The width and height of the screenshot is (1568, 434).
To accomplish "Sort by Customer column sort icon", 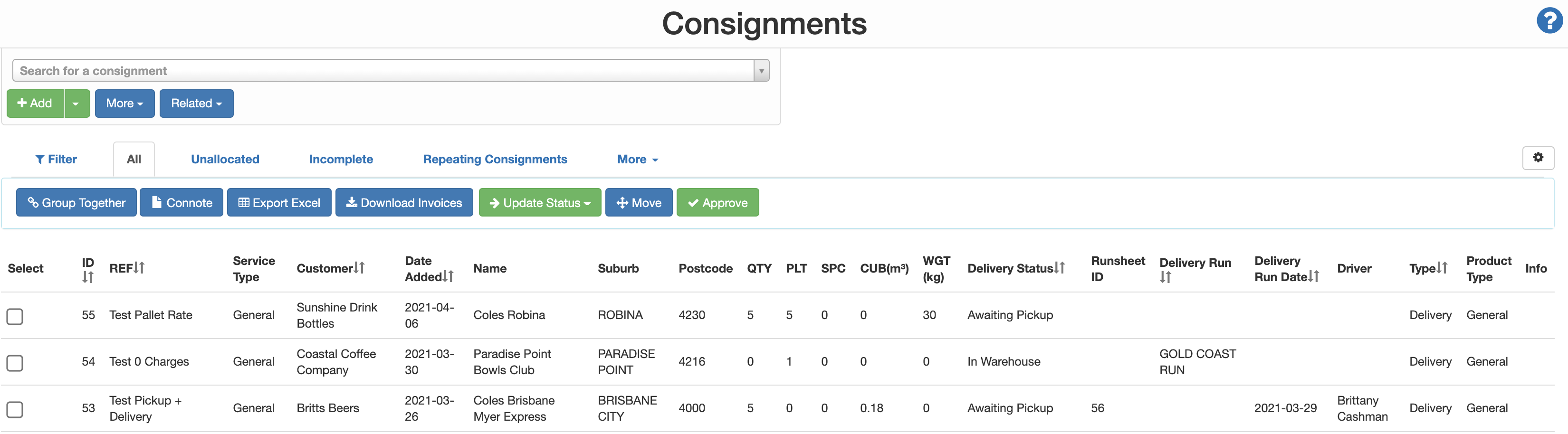I will click(x=359, y=268).
